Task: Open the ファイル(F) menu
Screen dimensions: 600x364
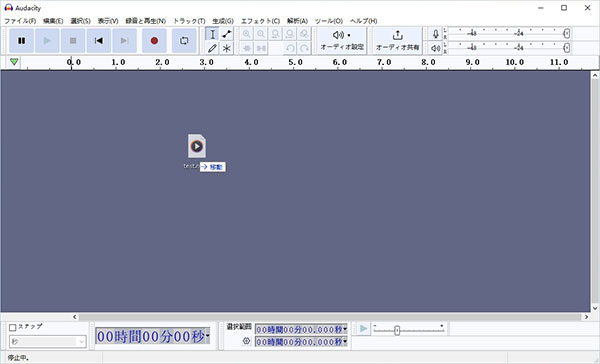Action: (20, 21)
